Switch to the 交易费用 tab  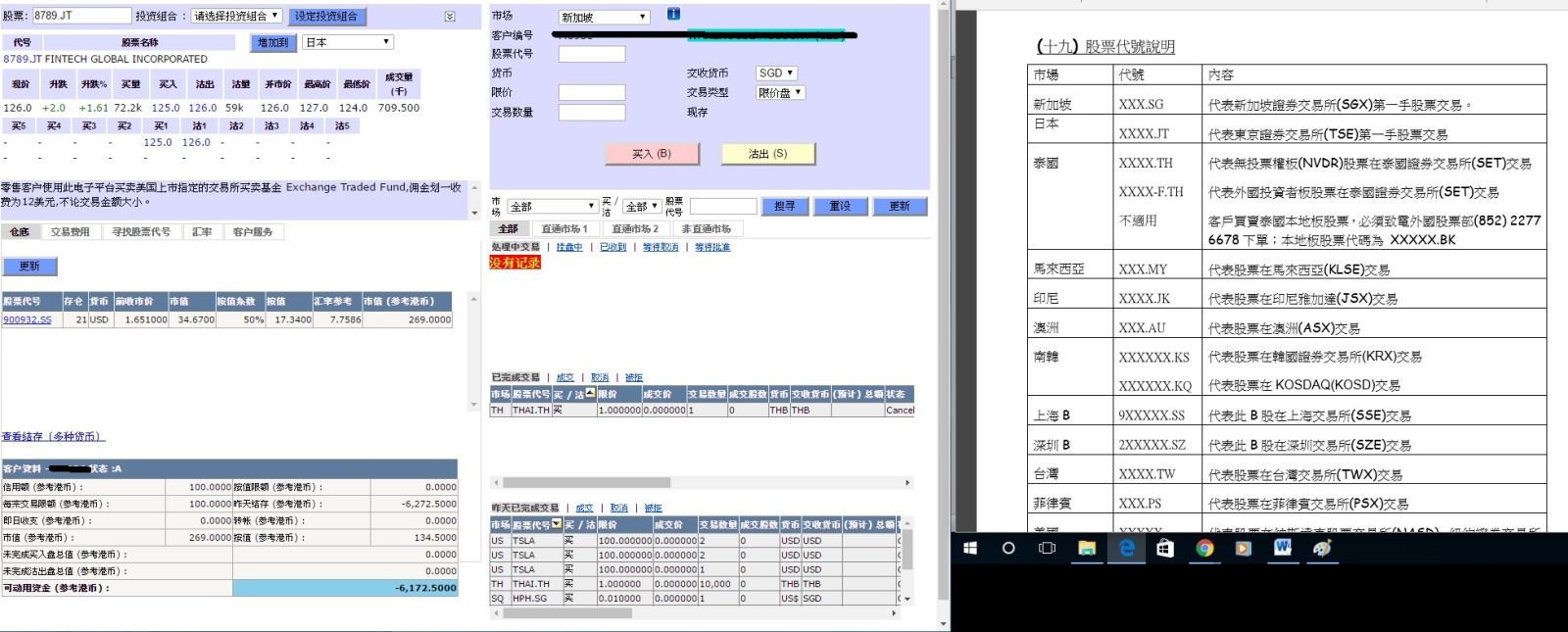[70, 232]
